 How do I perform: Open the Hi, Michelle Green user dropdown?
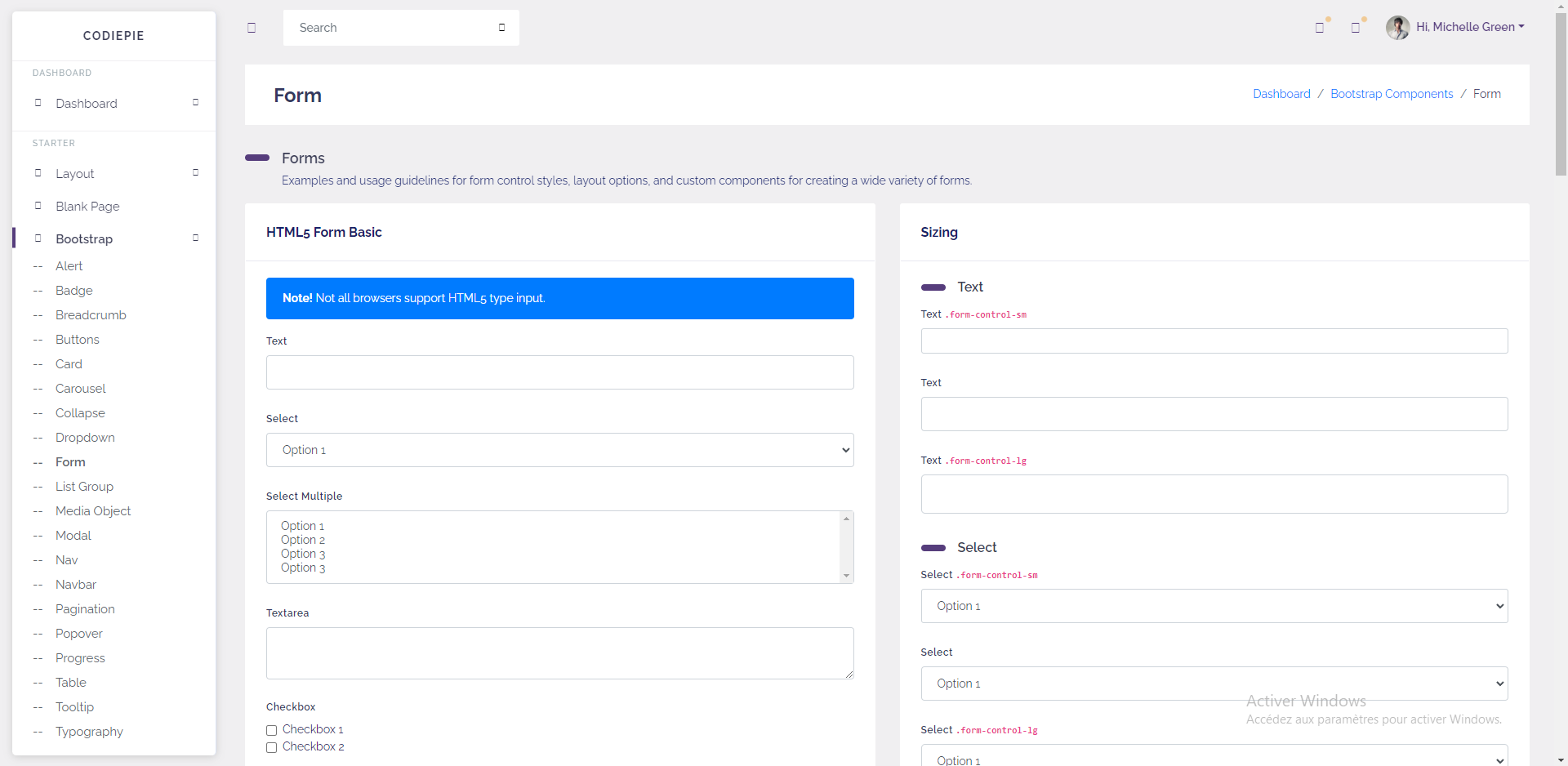point(1470,27)
